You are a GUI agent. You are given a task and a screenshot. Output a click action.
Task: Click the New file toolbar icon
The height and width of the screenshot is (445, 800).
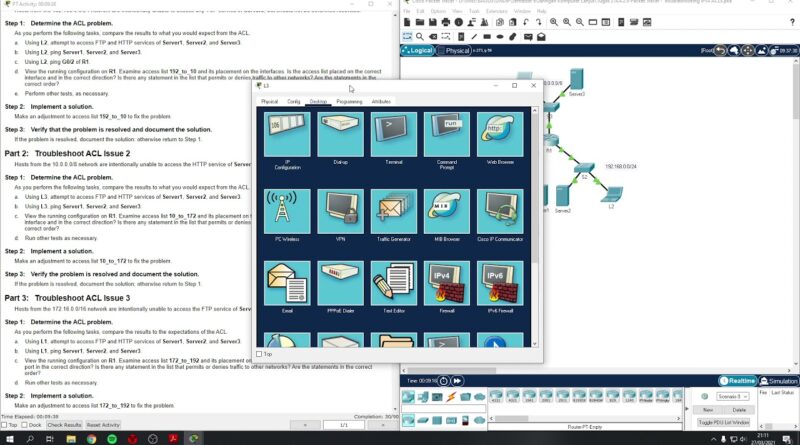coord(407,22)
